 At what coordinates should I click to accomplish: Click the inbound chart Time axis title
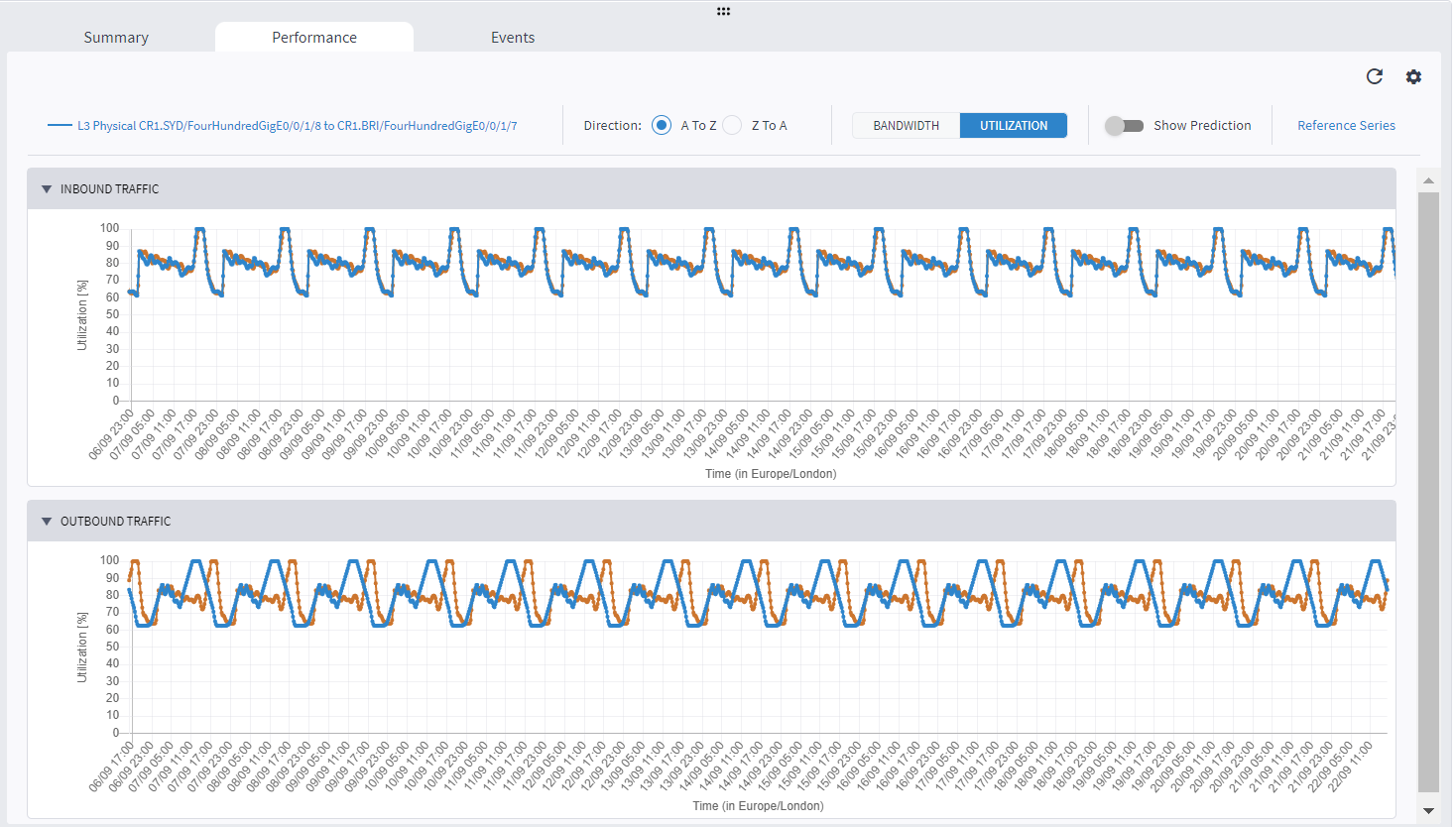pos(771,473)
